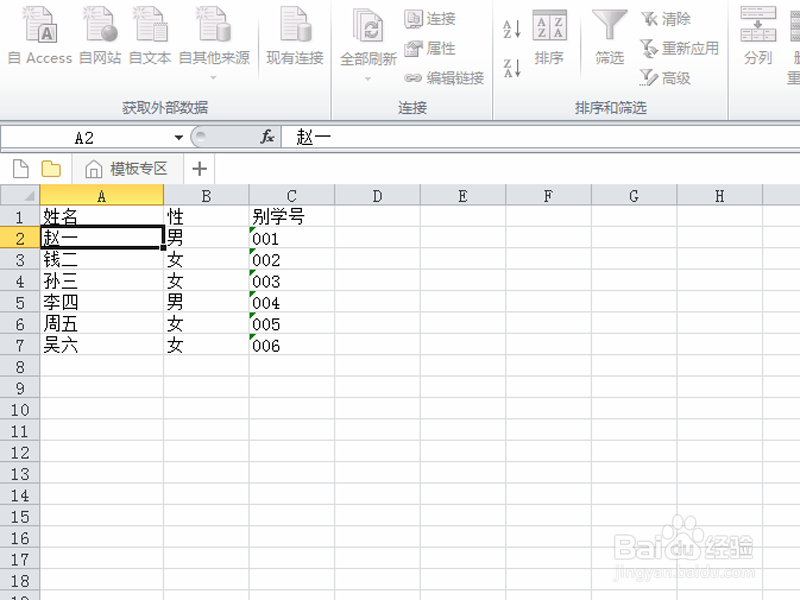Click cell B2 containing 男
The width and height of the screenshot is (800, 600).
point(206,238)
